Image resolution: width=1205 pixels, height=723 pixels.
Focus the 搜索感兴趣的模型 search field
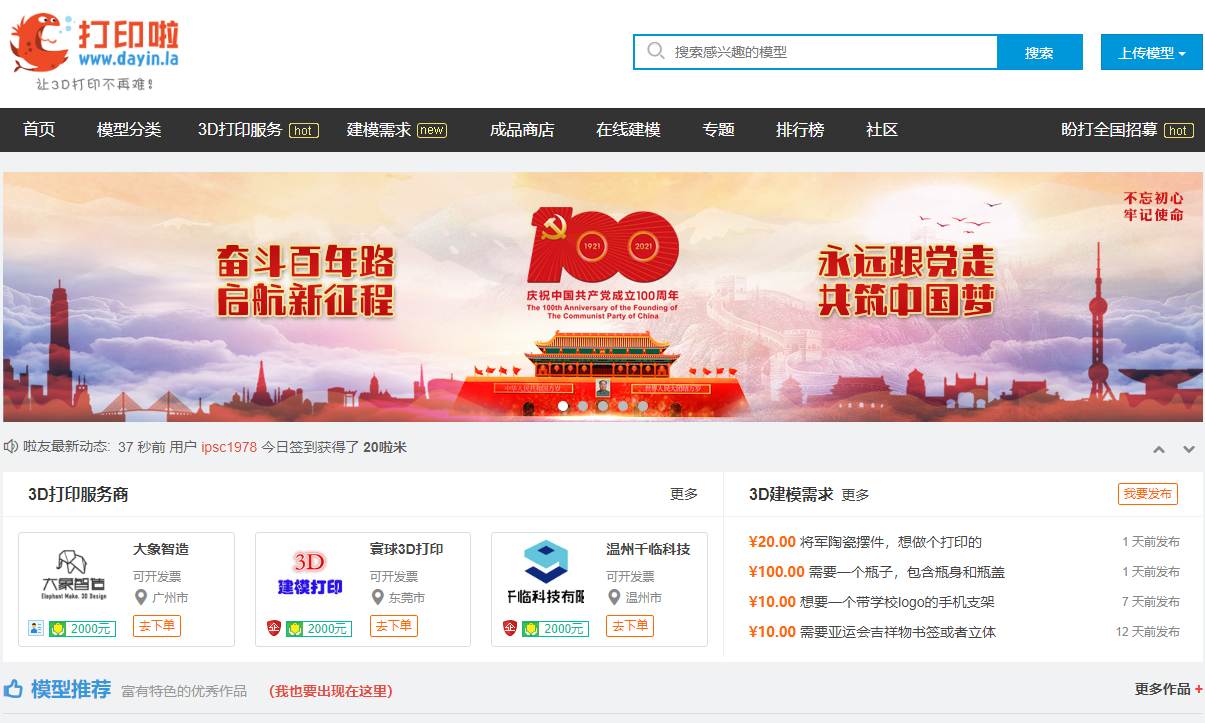tap(830, 52)
